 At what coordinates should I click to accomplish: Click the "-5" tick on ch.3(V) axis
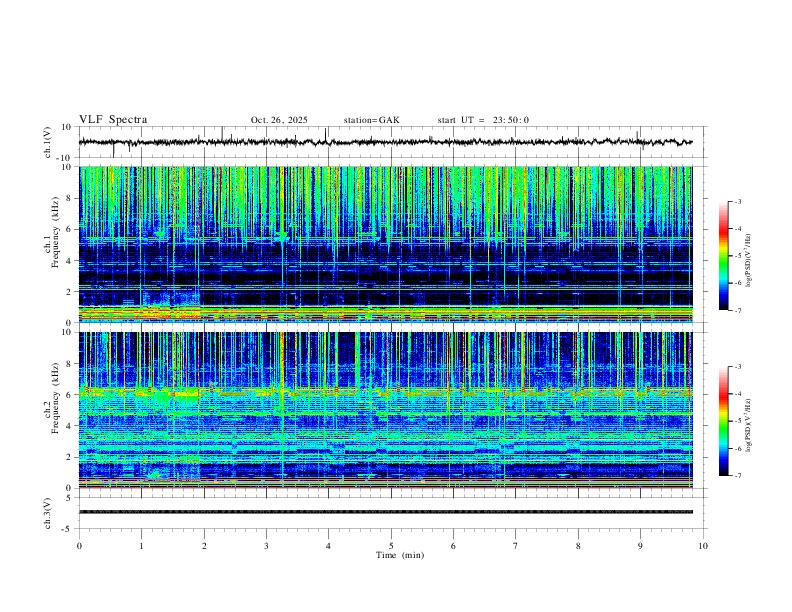click(68, 529)
